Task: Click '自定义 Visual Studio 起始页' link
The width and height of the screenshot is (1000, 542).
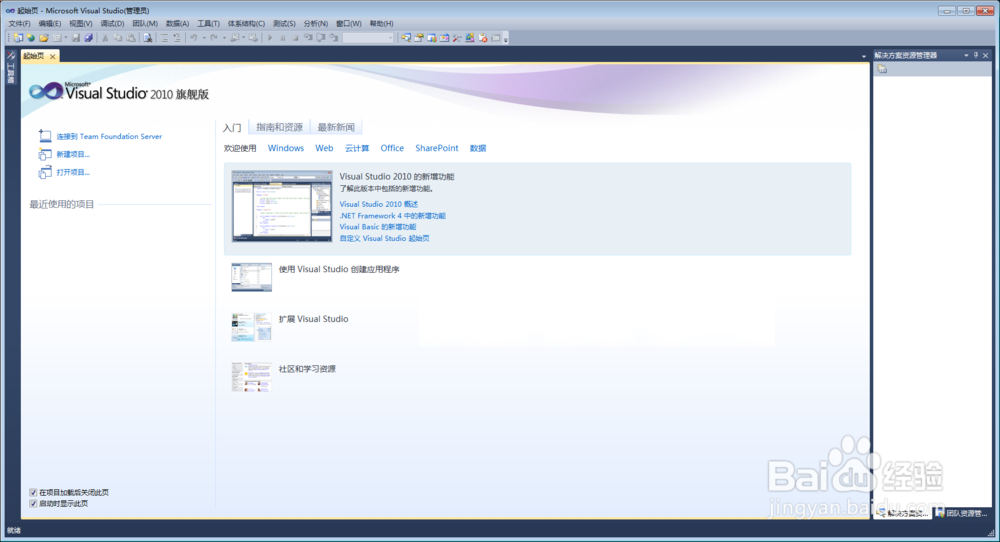Action: click(385, 238)
